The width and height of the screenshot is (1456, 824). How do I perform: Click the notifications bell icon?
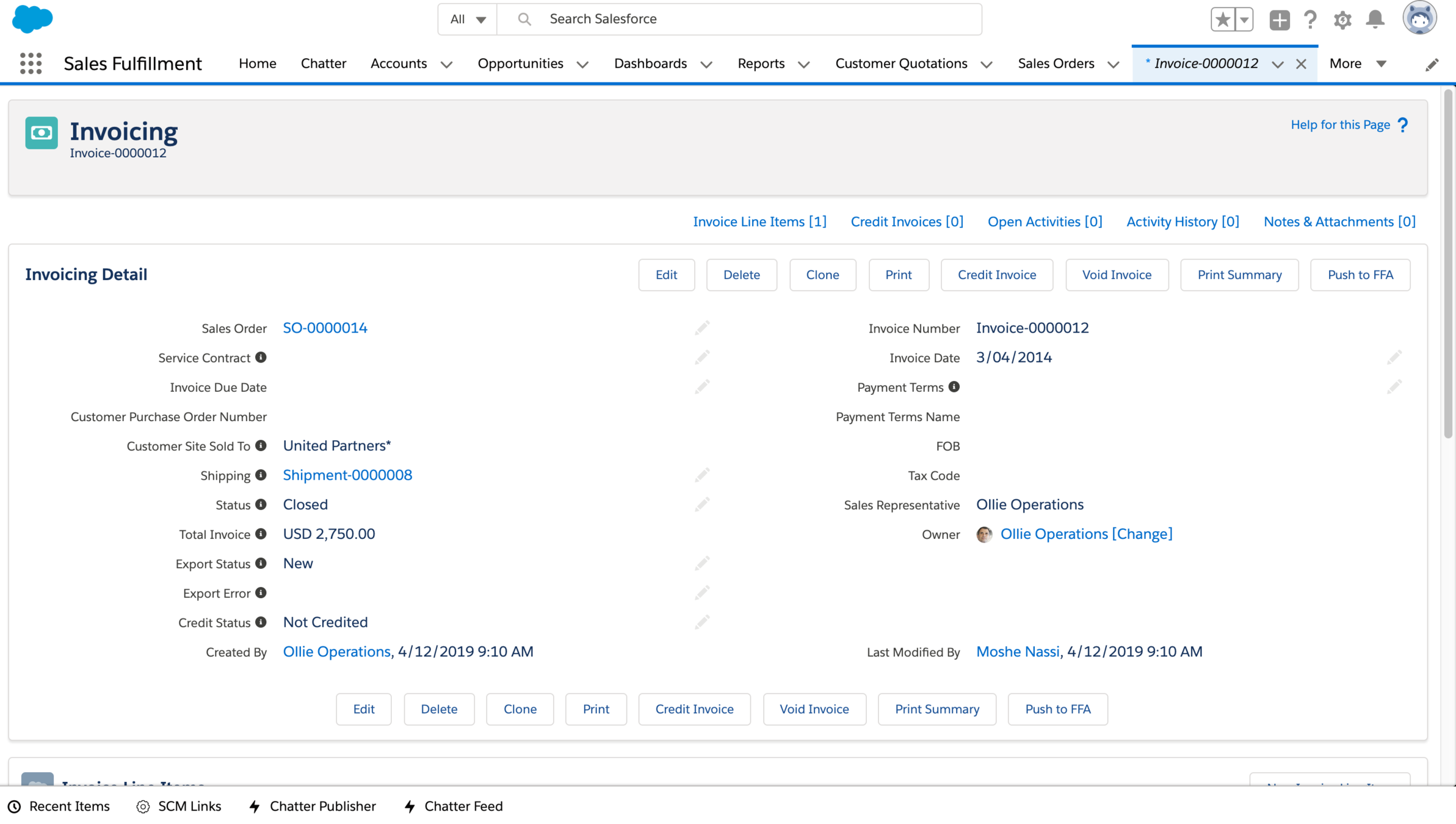click(x=1375, y=20)
